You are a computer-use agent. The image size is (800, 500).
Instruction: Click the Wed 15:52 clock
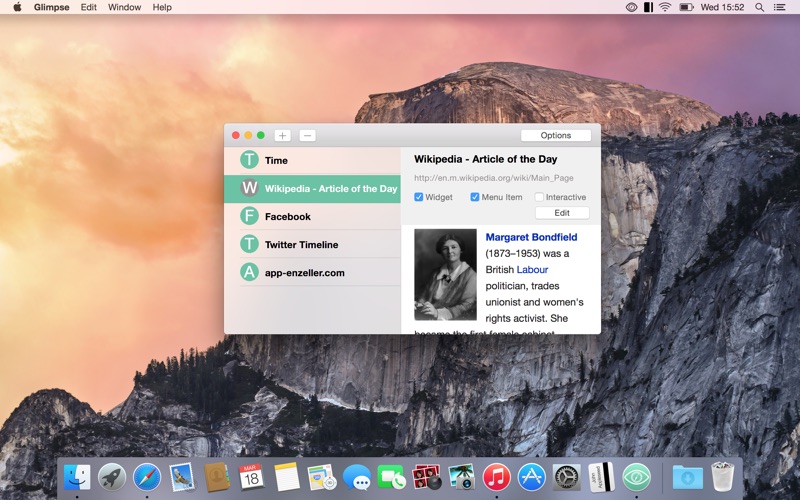(x=722, y=7)
